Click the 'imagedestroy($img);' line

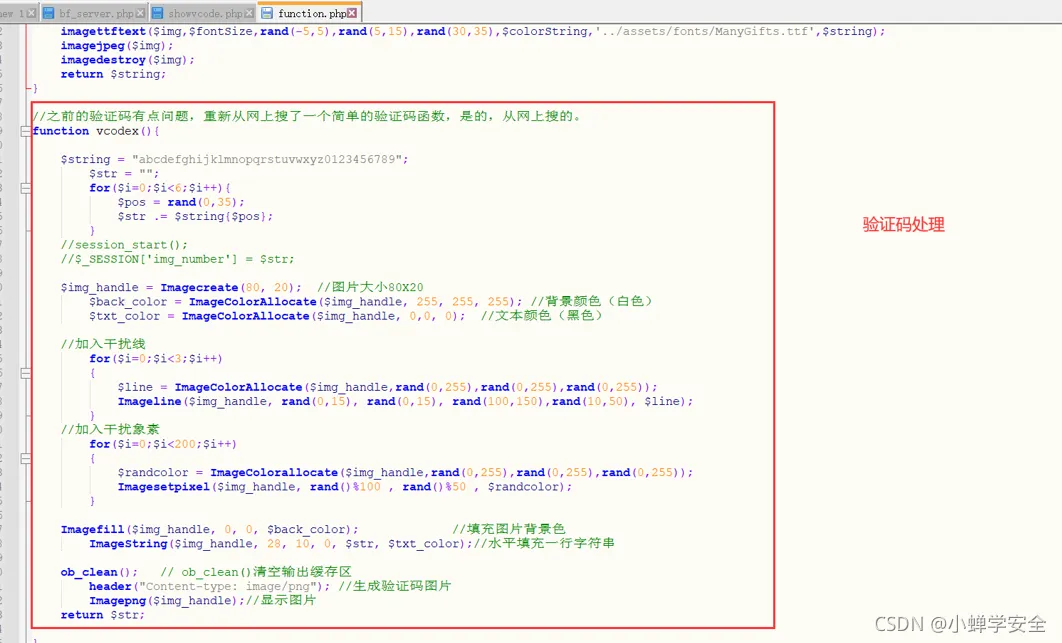tap(127, 60)
